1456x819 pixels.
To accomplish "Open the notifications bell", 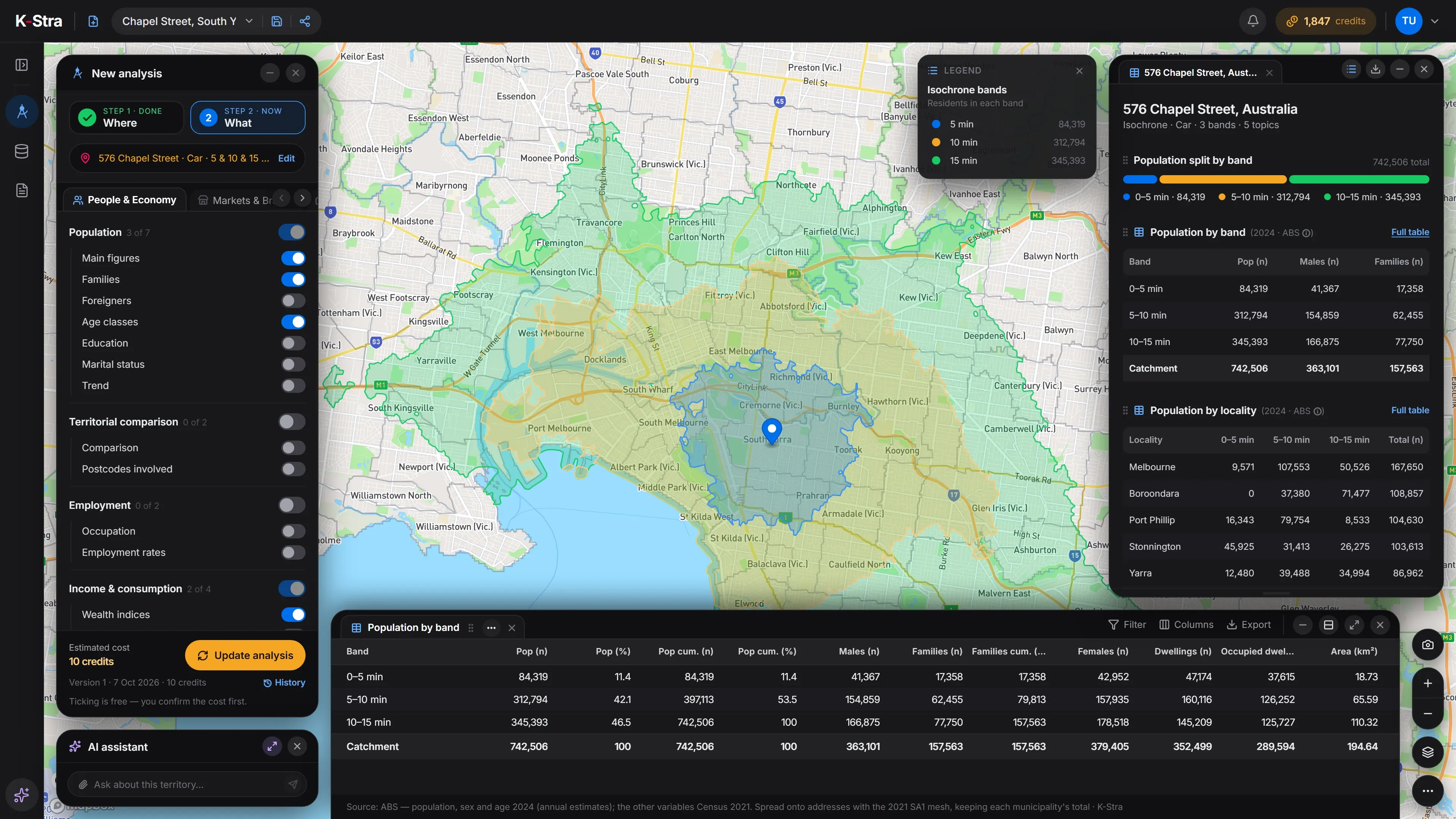I will tap(1252, 21).
